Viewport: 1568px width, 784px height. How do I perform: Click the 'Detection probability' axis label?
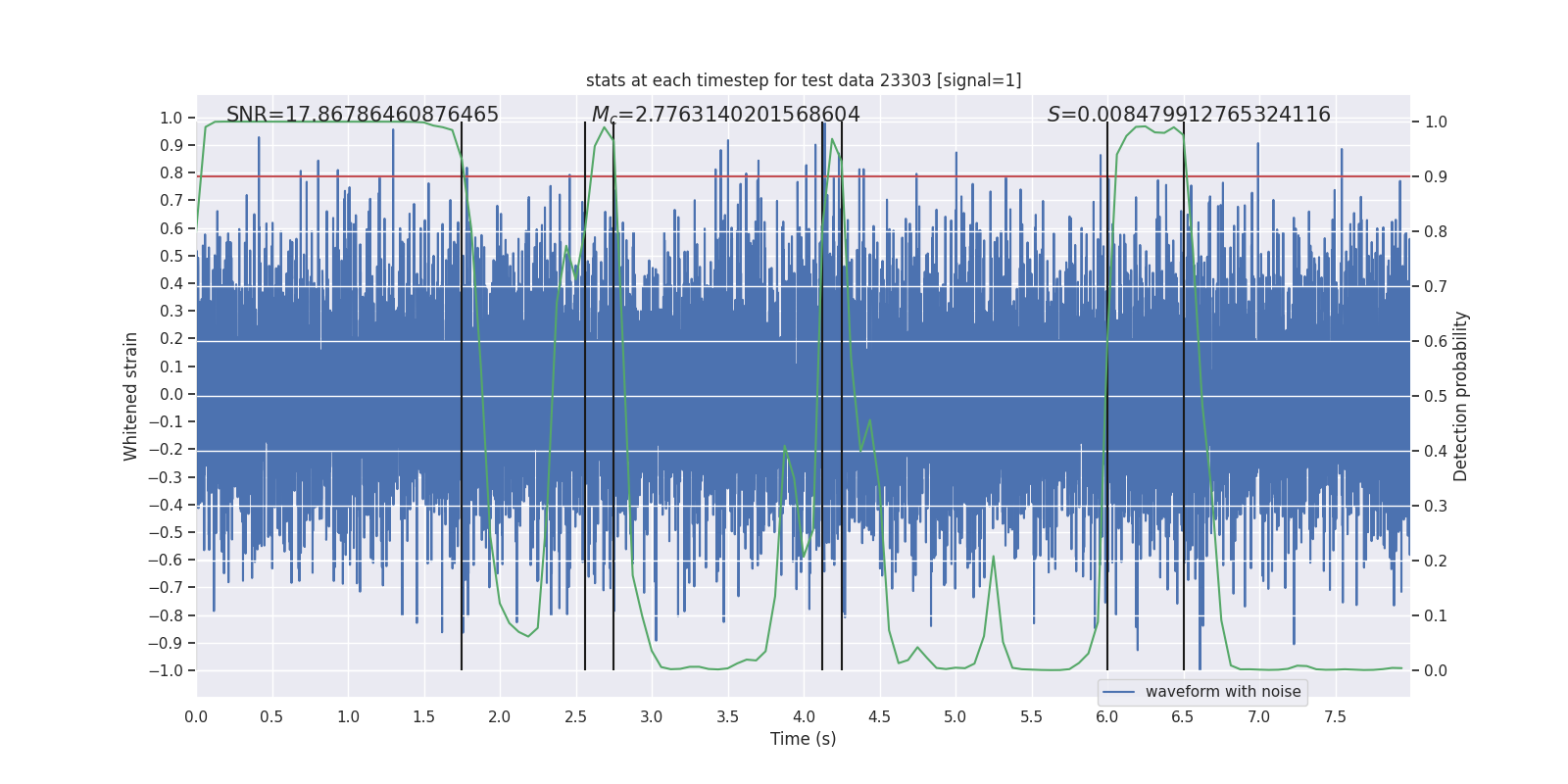click(1461, 396)
